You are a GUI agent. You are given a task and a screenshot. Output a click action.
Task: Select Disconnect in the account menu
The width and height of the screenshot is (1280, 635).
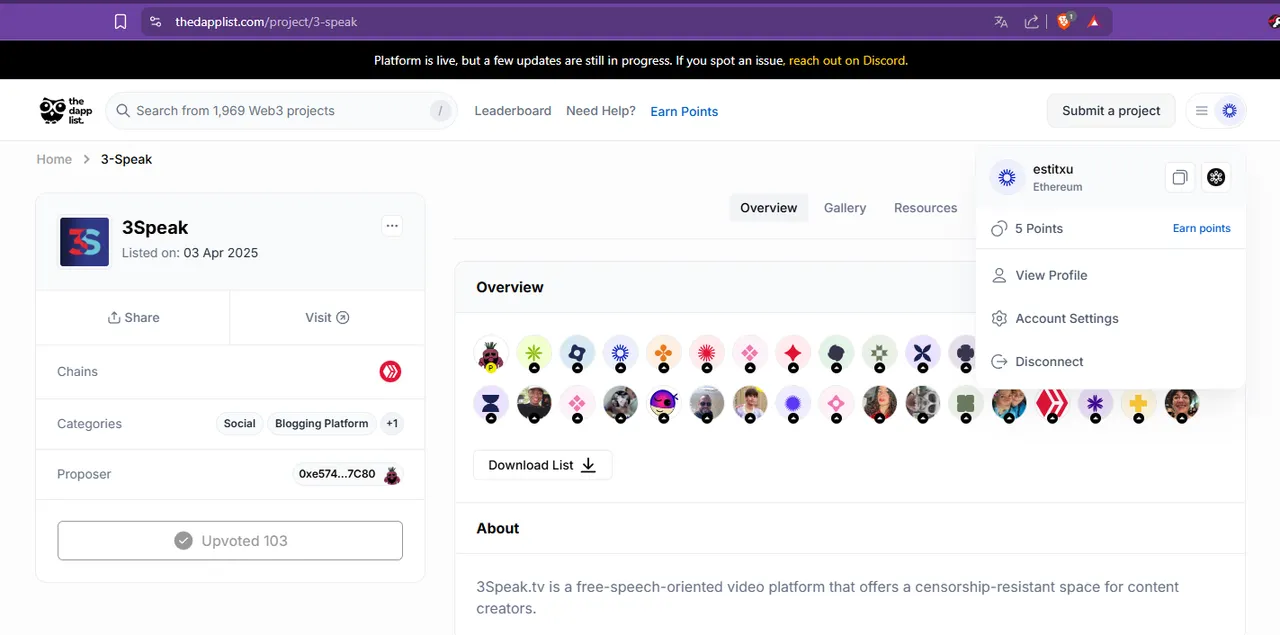tap(1049, 361)
